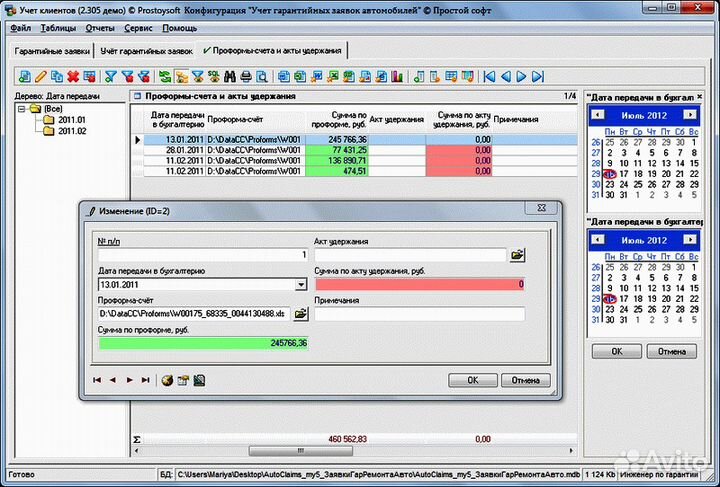Open search with the binoculars icon
720x487 pixels.
[230, 76]
